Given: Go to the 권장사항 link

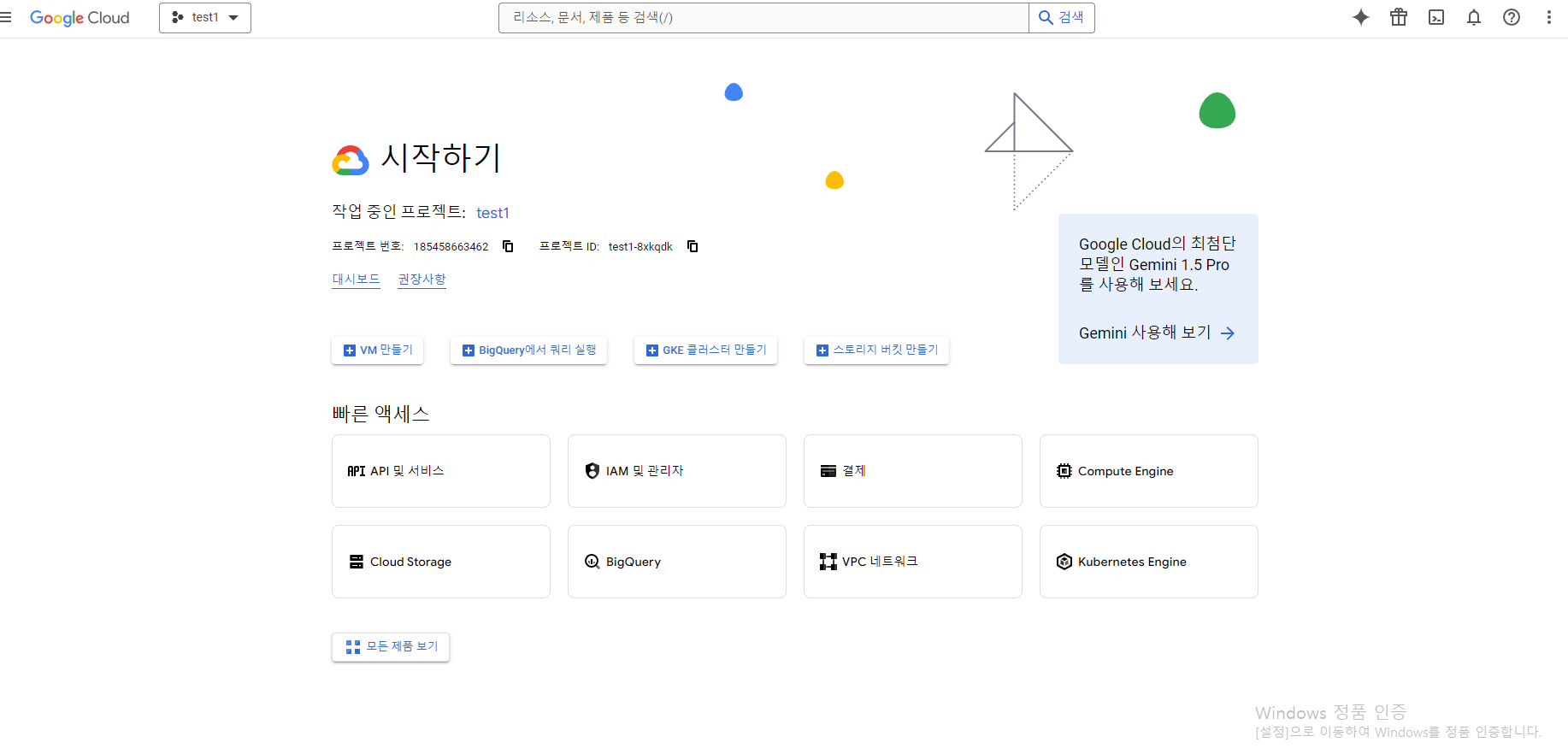Looking at the screenshot, I should pos(421,280).
